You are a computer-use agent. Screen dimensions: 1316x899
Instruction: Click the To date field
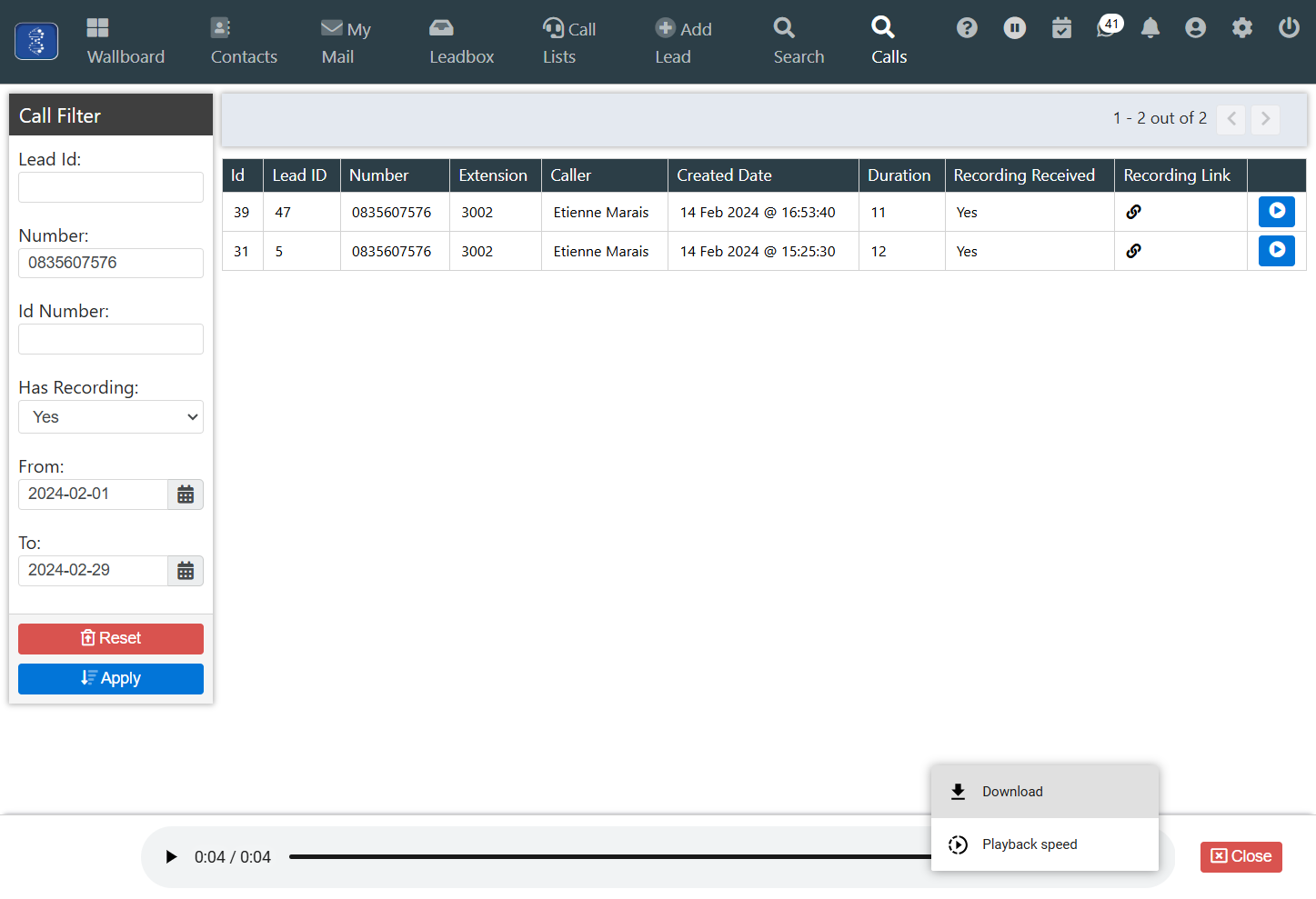pos(93,571)
